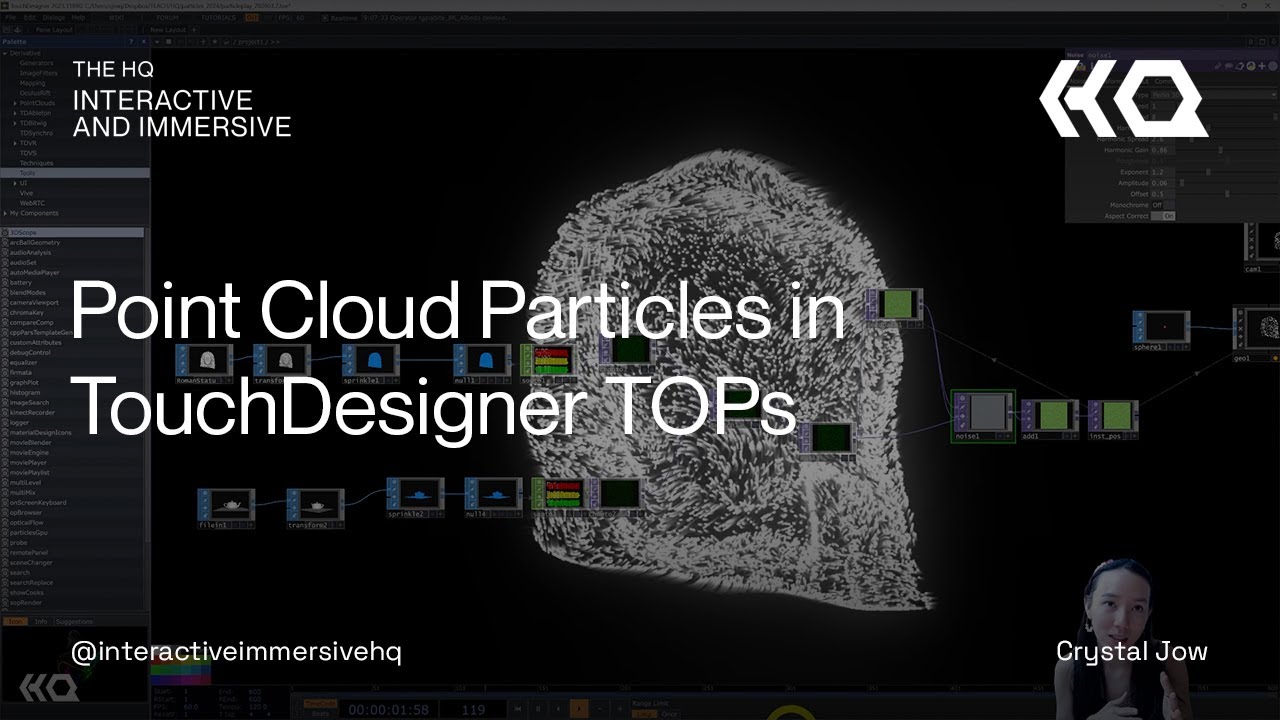Open the FORUM link in the top bar
Image resolution: width=1280 pixels, height=720 pixels.
click(168, 18)
